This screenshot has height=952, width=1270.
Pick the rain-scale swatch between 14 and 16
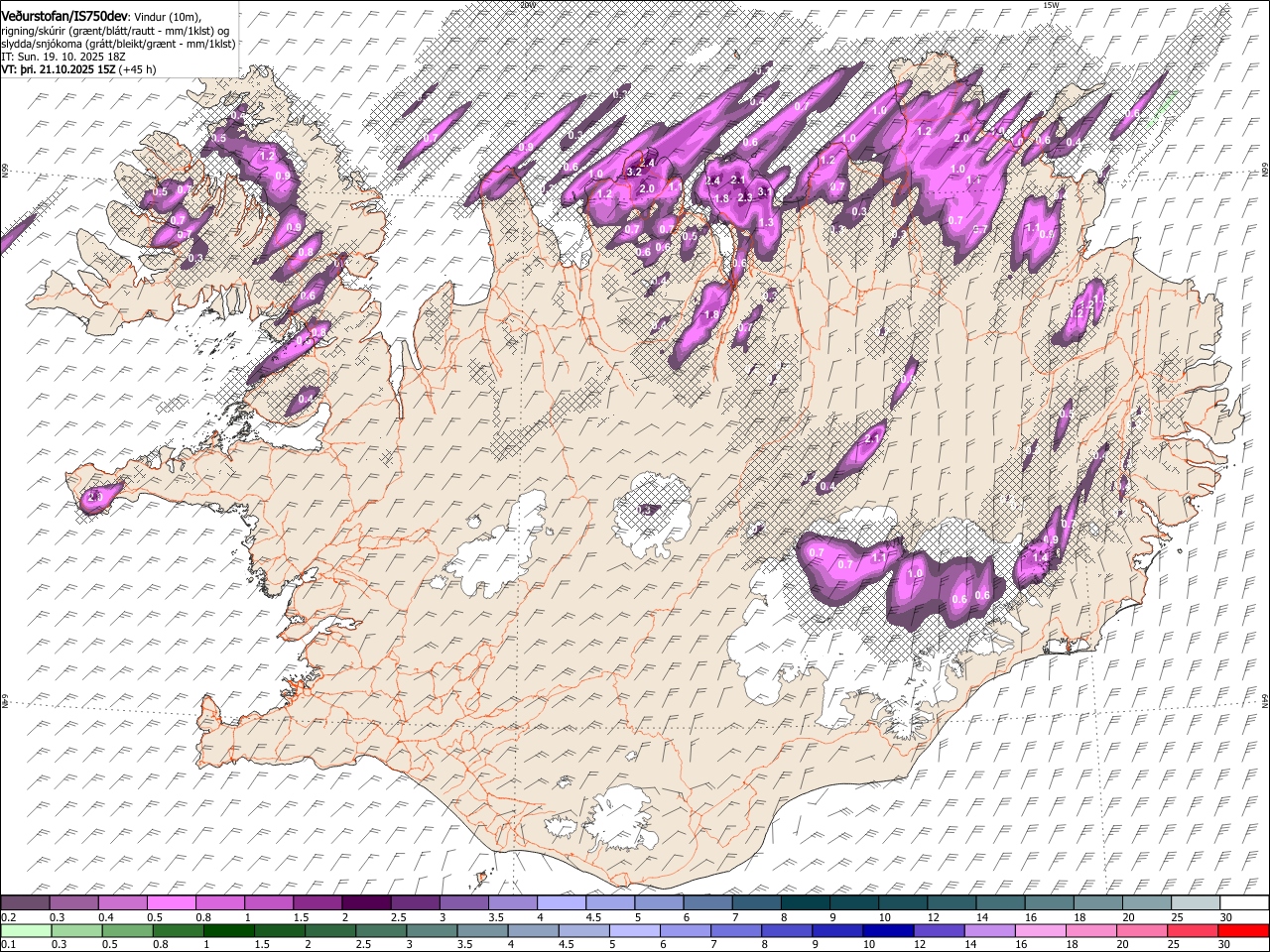pos(990,930)
